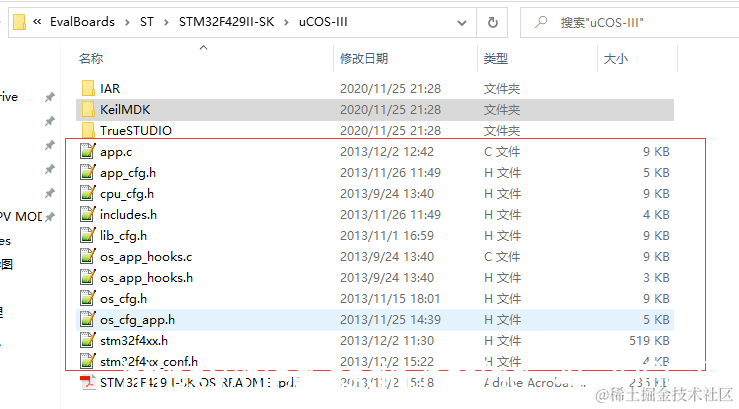Select the lib_cfg.h file icon
This screenshot has height=409, width=739.
[x=88, y=236]
